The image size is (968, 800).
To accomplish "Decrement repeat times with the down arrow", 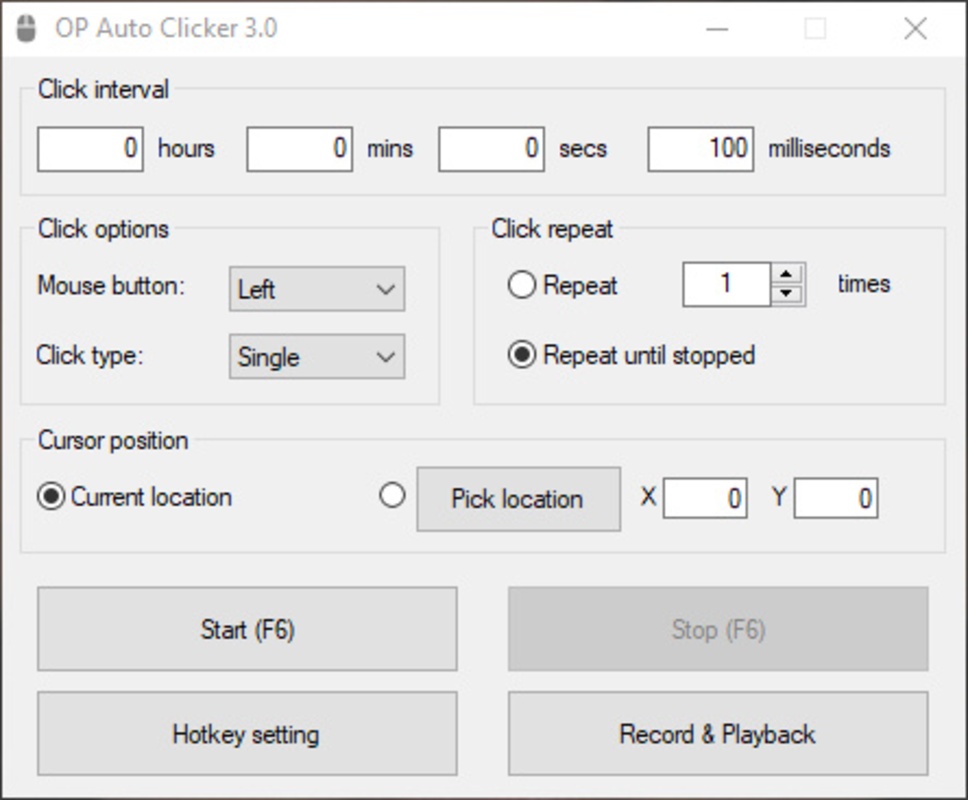I will [x=787, y=292].
